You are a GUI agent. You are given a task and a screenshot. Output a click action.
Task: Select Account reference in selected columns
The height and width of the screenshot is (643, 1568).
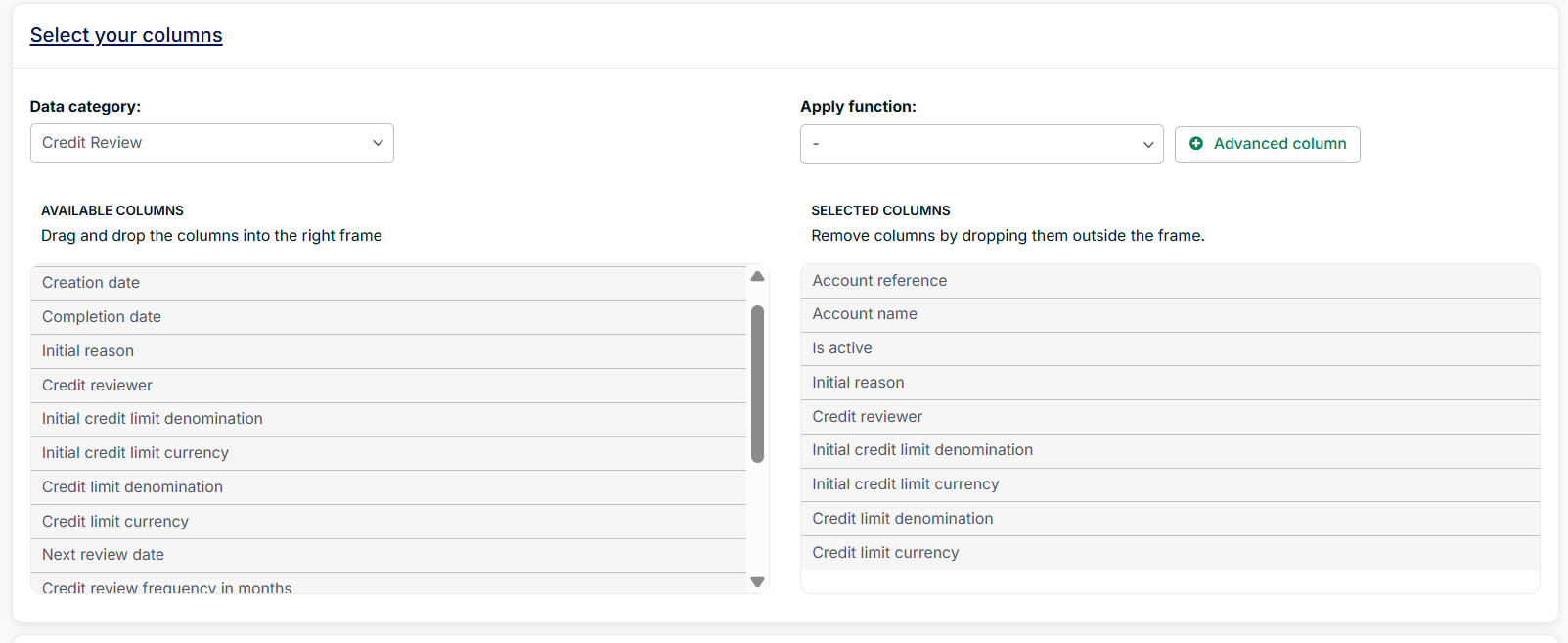(879, 281)
